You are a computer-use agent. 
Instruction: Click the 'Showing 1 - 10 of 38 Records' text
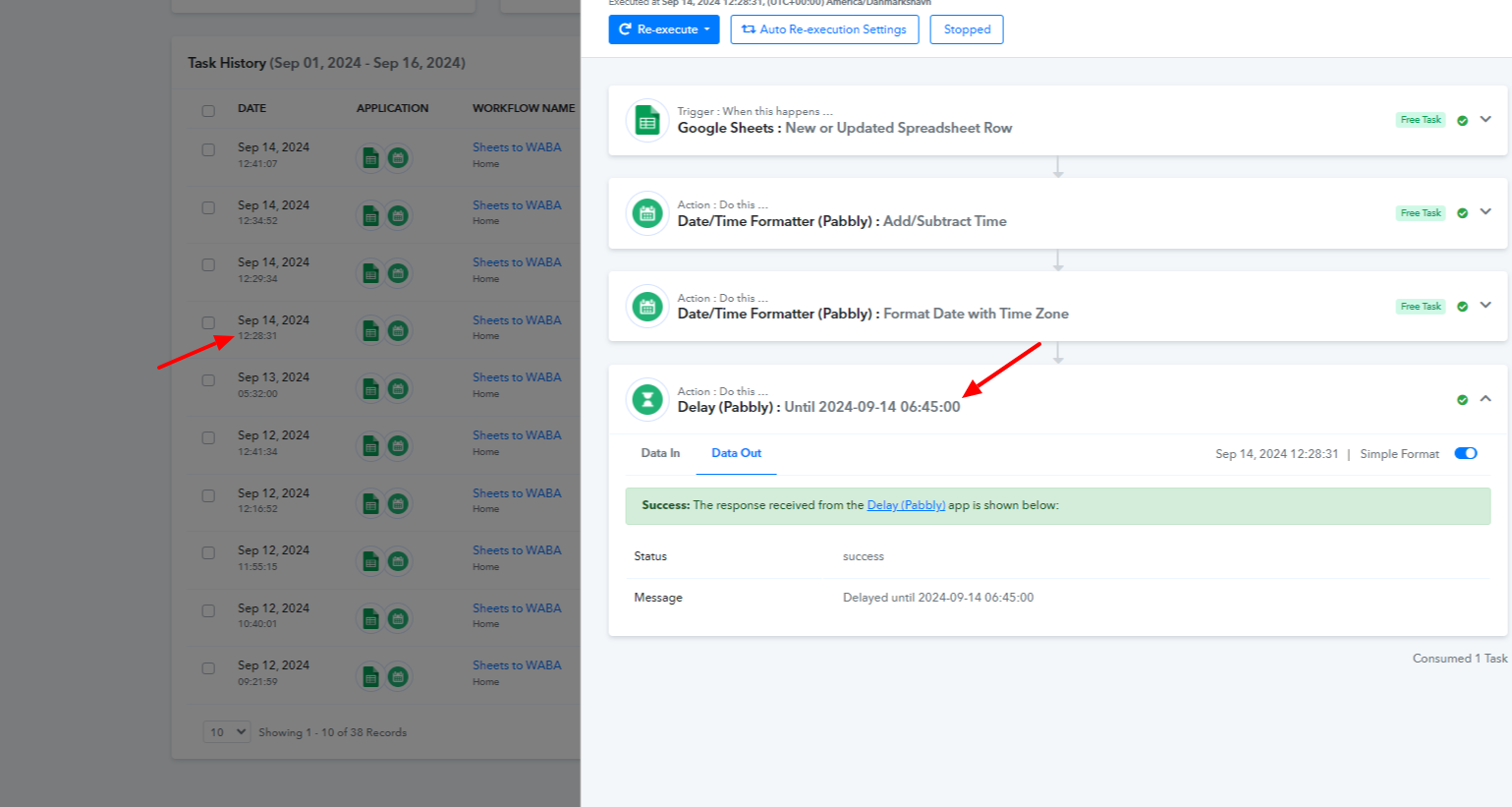click(332, 732)
